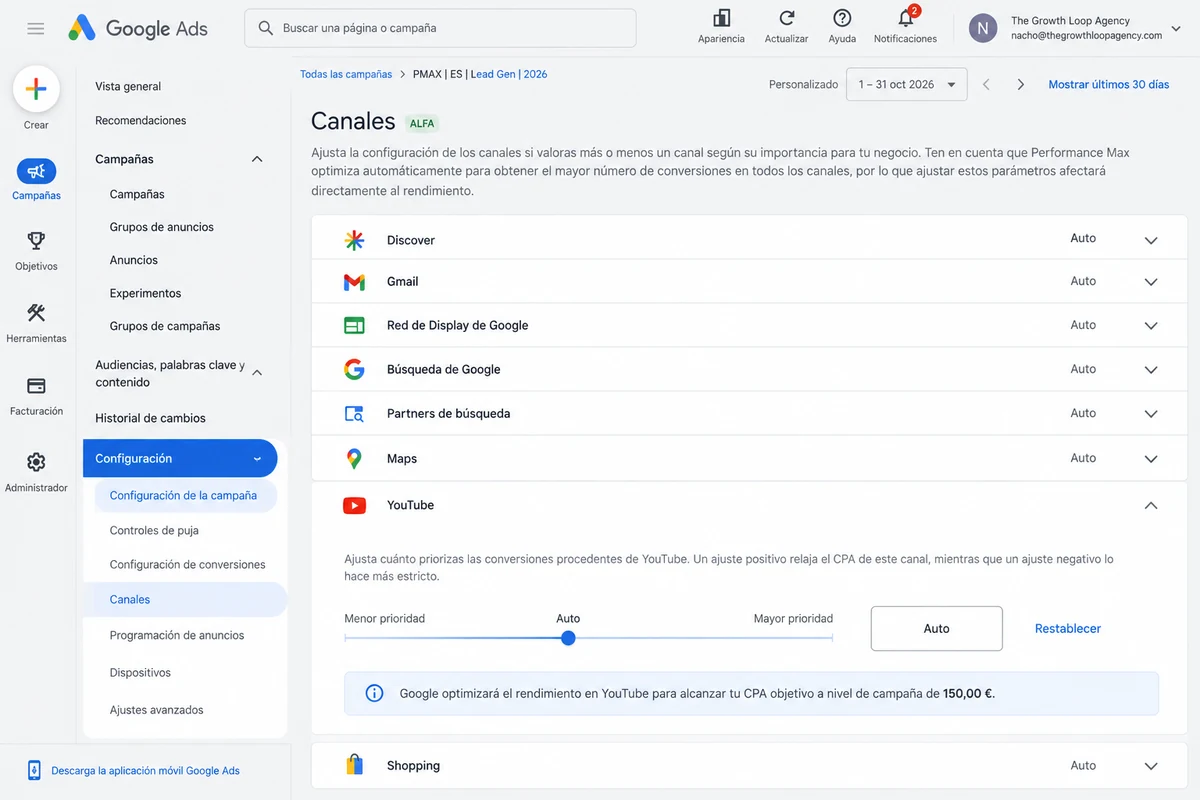Screen dimensions: 1200x800
Task: Open Configuración de la campaña
Action: [183, 495]
